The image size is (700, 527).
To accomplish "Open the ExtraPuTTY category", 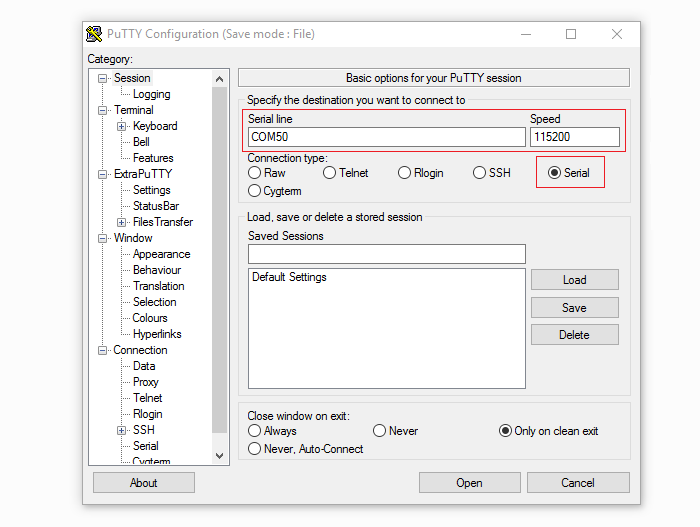I will [x=143, y=174].
